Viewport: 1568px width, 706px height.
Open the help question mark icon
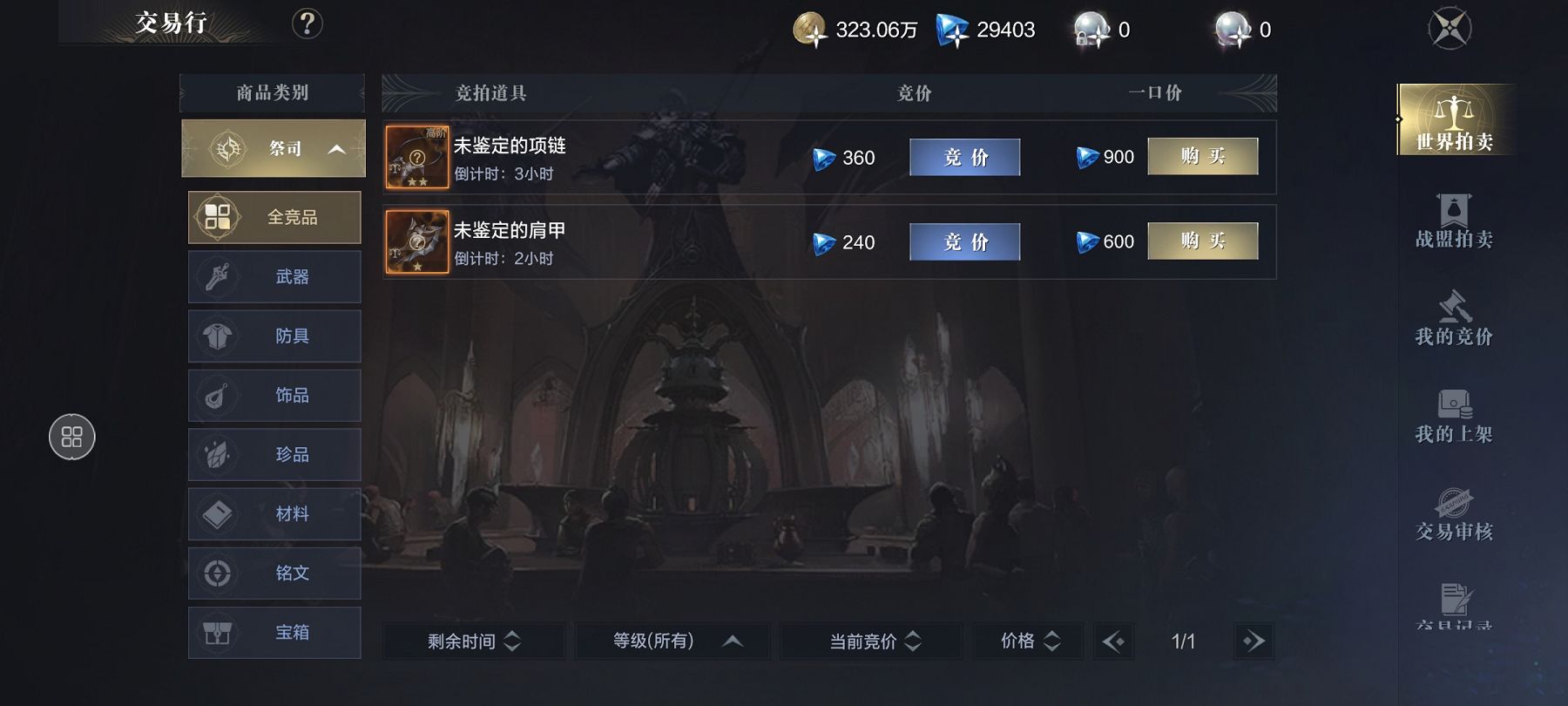tap(307, 24)
